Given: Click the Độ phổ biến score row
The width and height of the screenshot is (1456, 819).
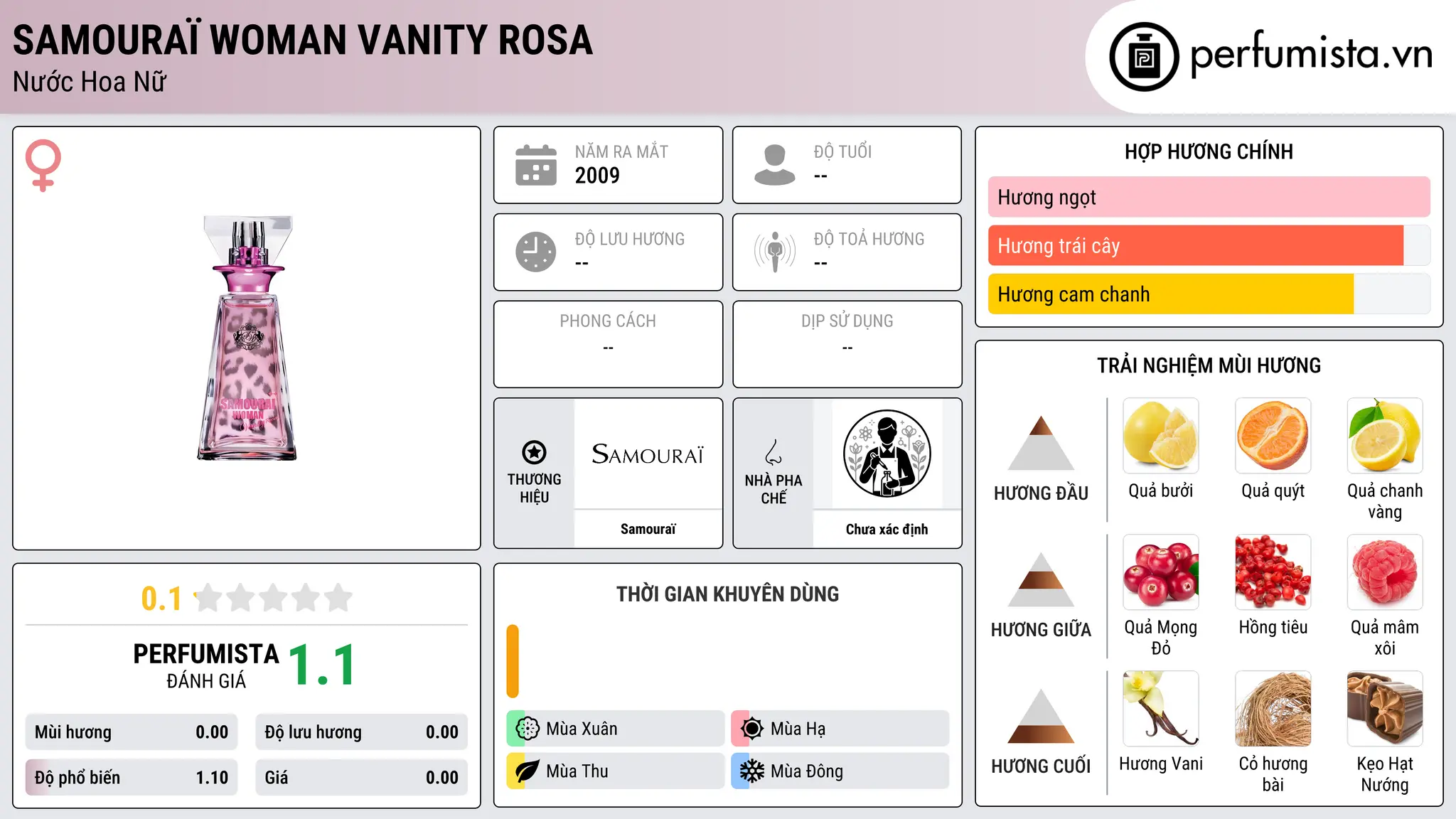Looking at the screenshot, I should click(x=132, y=778).
